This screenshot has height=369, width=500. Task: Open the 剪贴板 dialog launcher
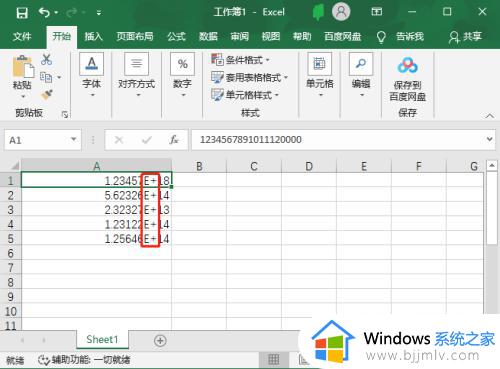[x=65, y=114]
